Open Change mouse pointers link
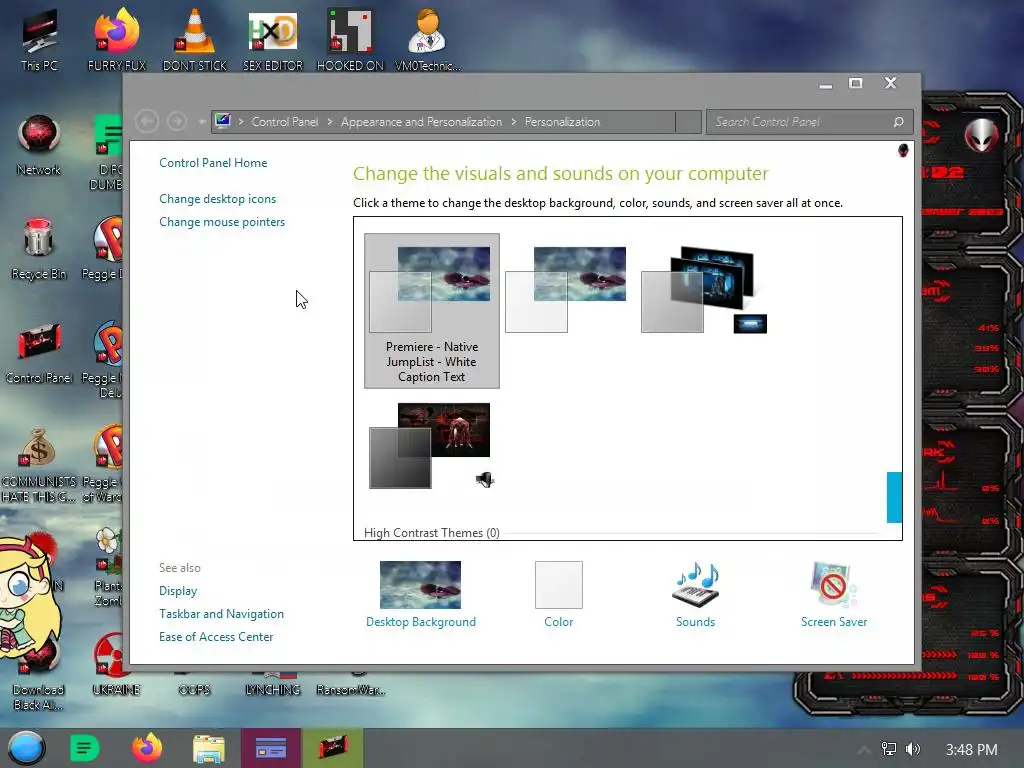The width and height of the screenshot is (1024, 768). pyautogui.click(x=222, y=222)
